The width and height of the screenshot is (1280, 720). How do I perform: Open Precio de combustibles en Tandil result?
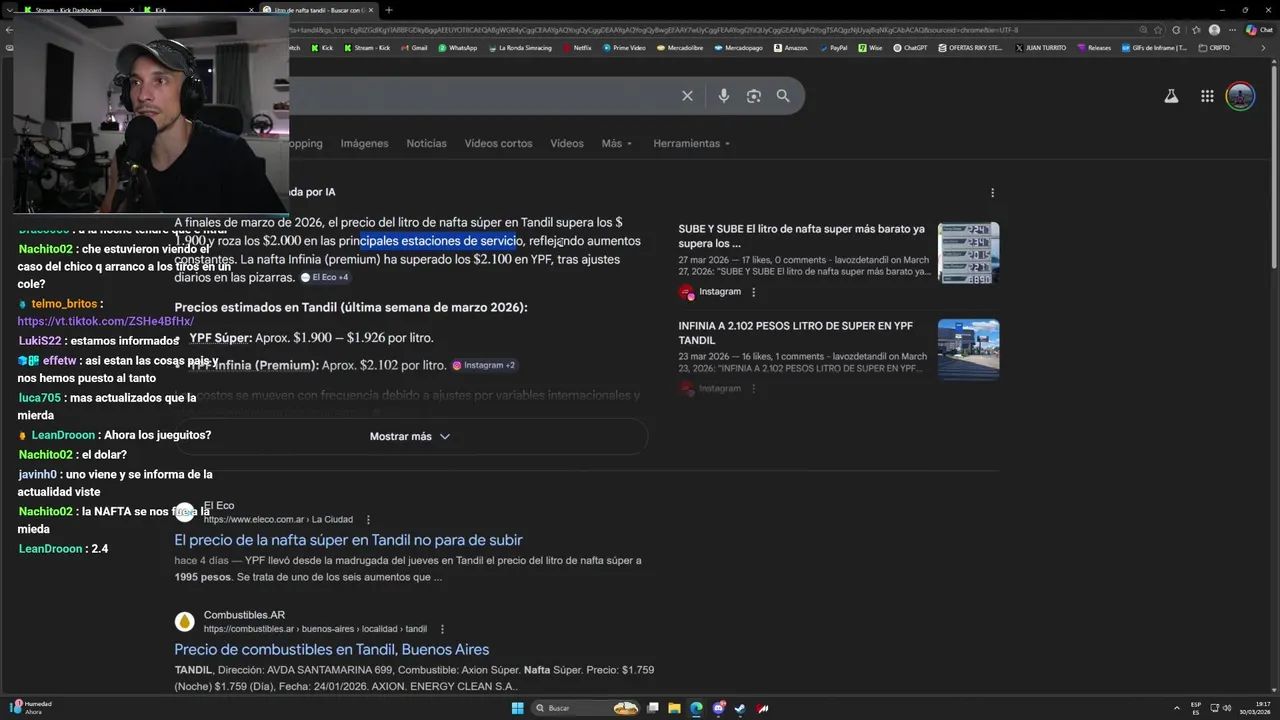(332, 650)
